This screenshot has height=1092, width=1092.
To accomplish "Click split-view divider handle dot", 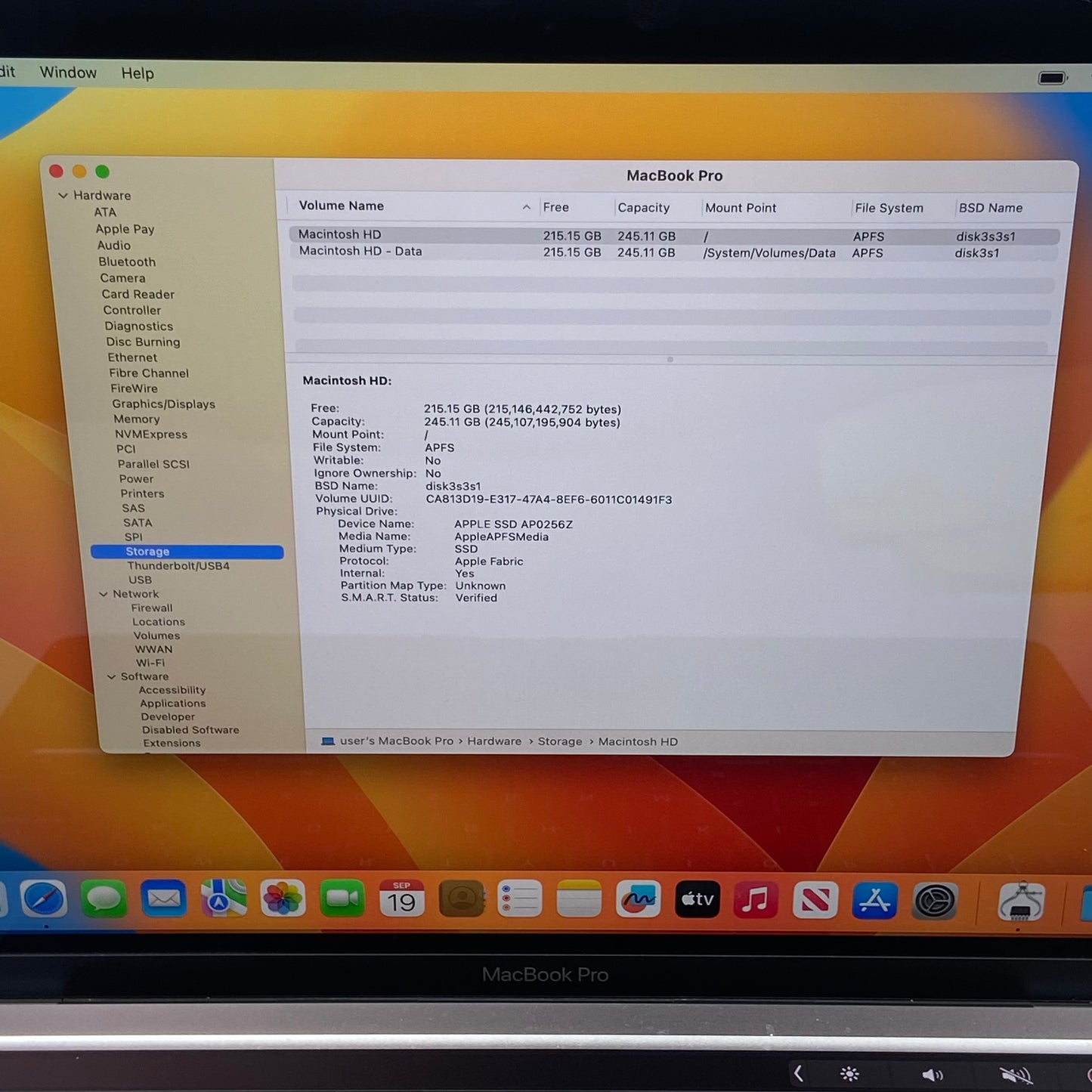I will pos(670,360).
